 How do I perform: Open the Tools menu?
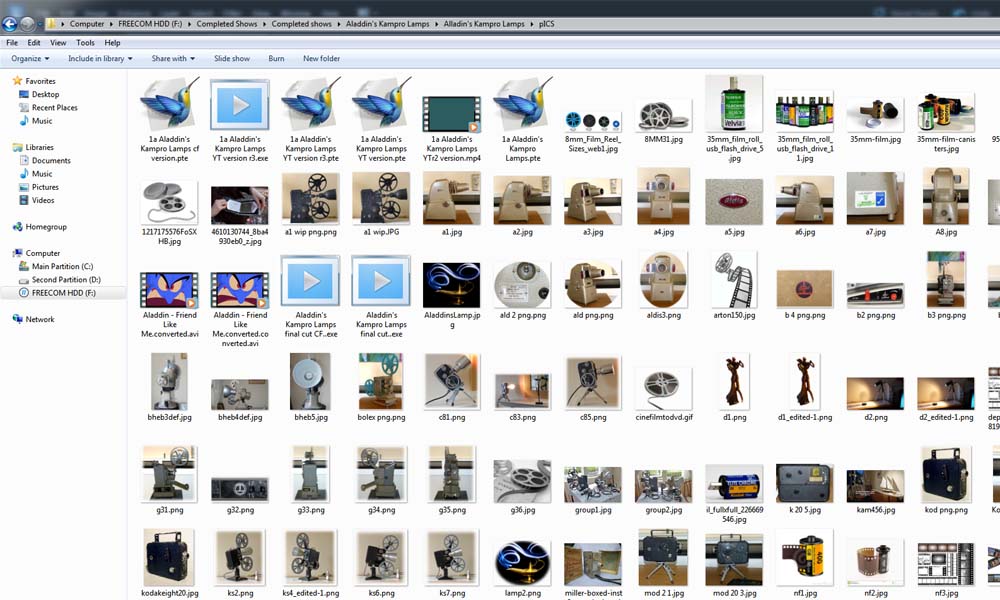(86, 43)
